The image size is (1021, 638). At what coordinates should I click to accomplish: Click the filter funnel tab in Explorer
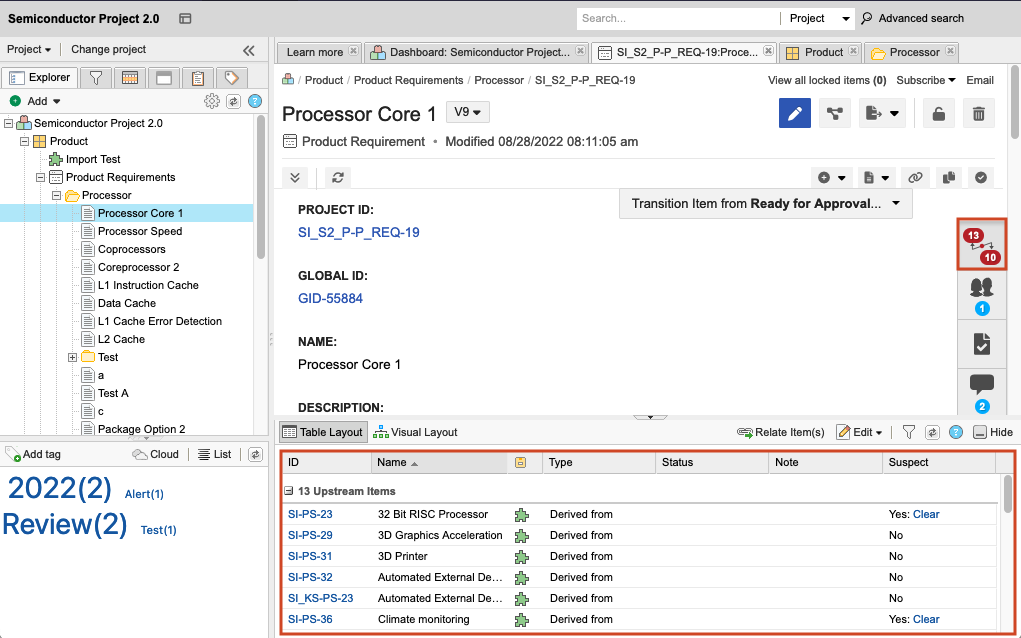(x=95, y=78)
